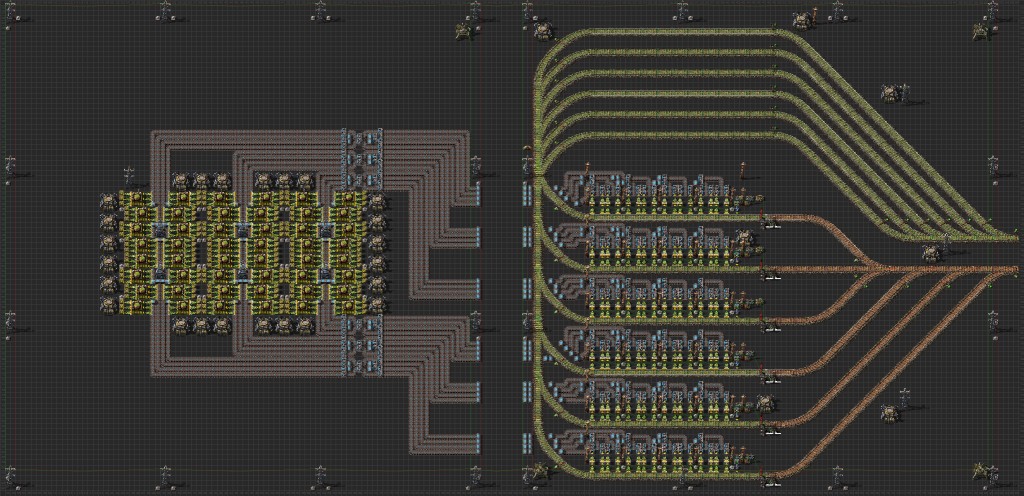The width and height of the screenshot is (1024, 496).
Task: Click the roboport below the lowest brown rail branches
Action: click(891, 413)
